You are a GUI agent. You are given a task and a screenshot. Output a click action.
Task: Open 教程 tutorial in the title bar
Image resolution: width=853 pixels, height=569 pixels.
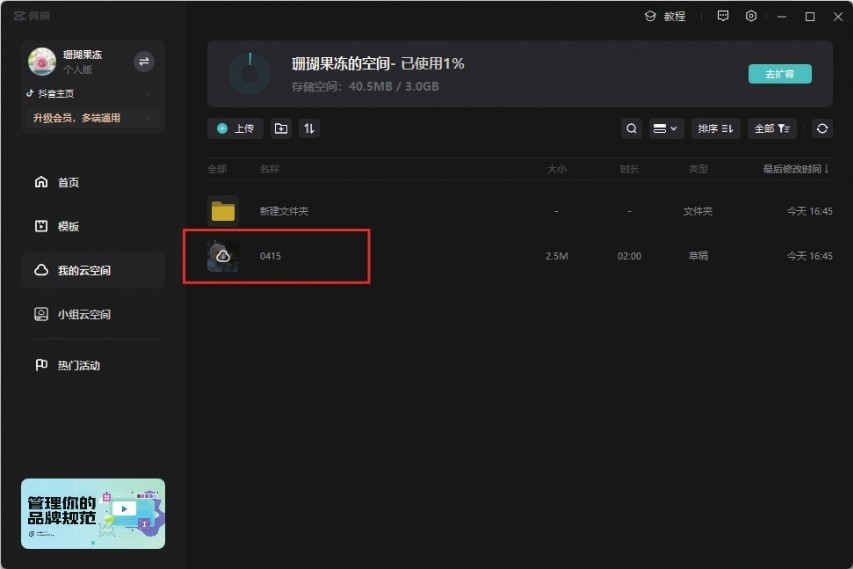point(665,16)
